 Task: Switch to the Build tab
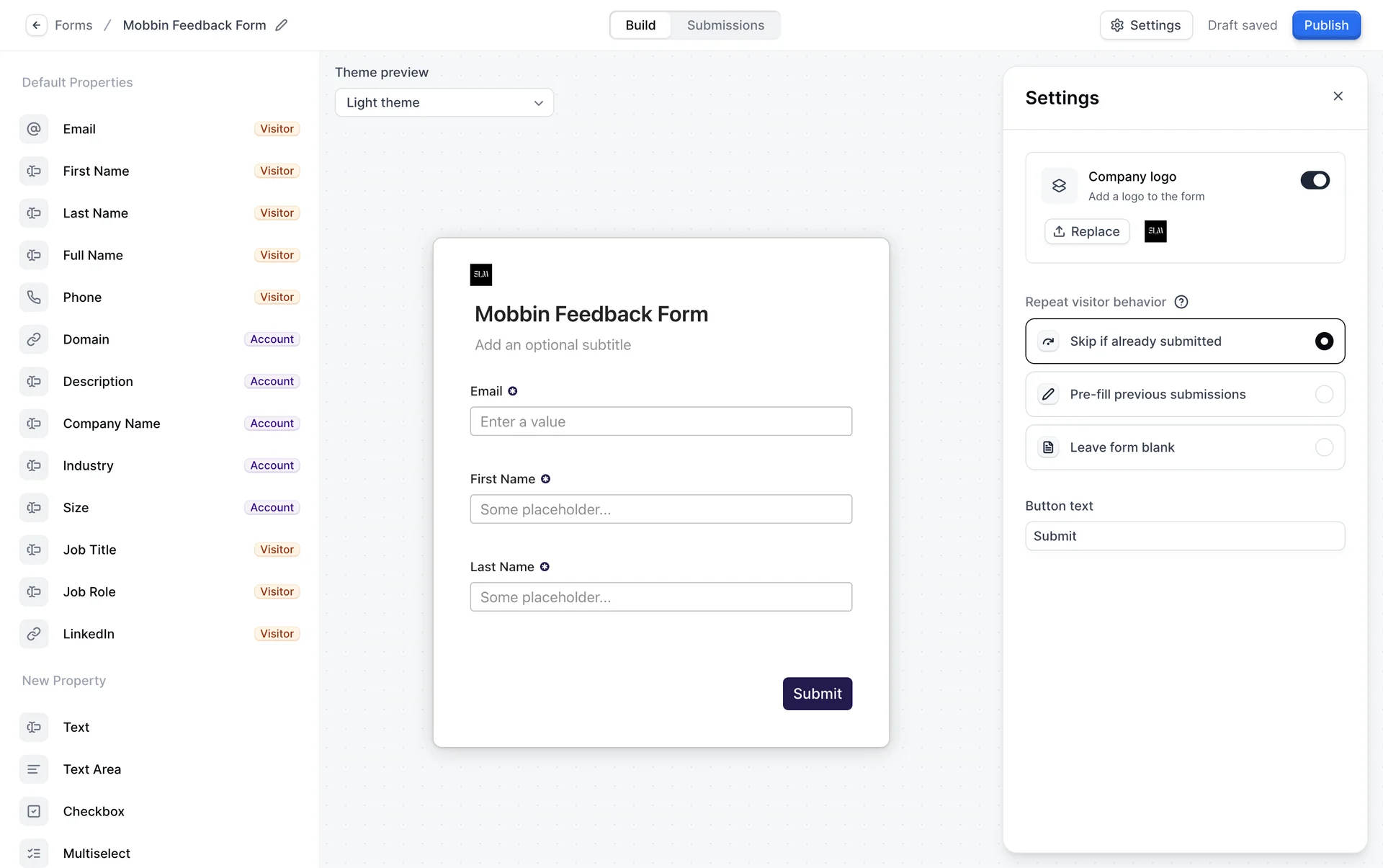[x=640, y=25]
